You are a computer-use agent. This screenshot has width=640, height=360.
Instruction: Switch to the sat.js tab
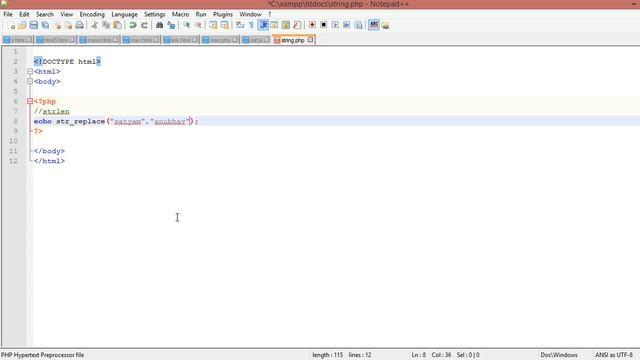(x=256, y=40)
